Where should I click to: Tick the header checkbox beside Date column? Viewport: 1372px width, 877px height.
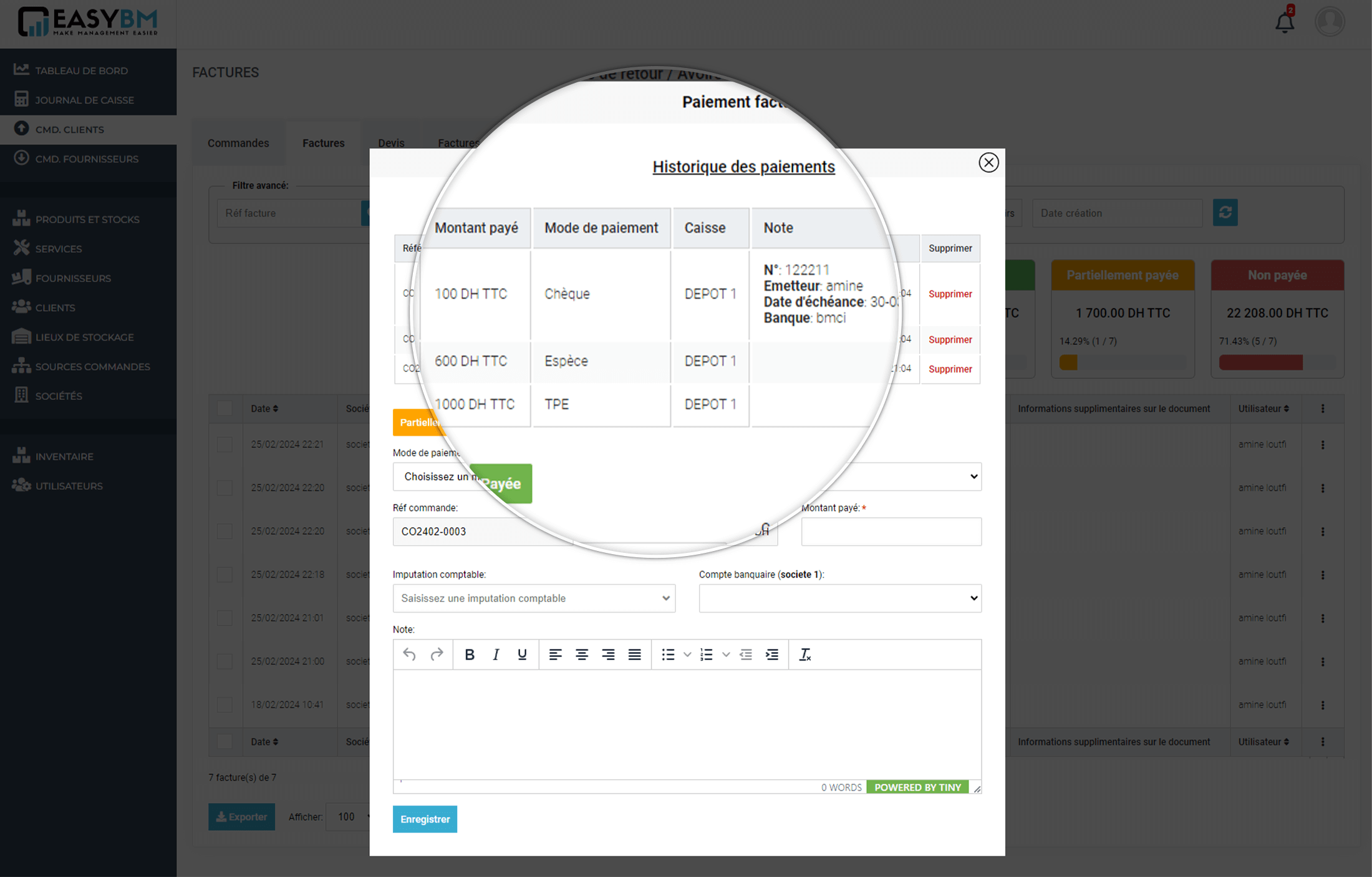coord(225,408)
